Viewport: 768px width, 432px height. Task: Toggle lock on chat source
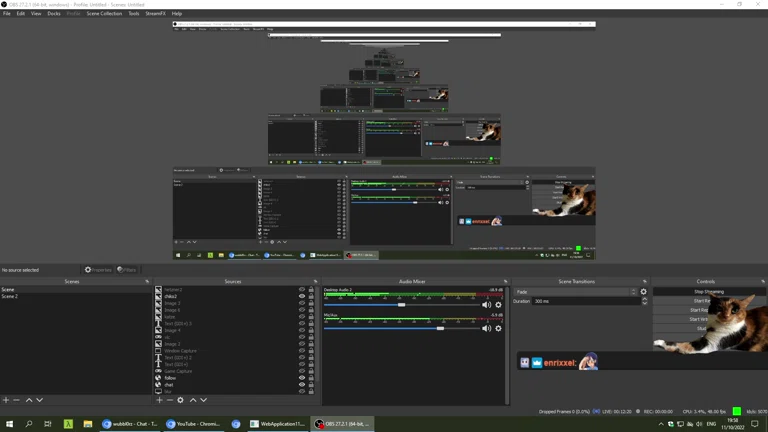[311, 385]
